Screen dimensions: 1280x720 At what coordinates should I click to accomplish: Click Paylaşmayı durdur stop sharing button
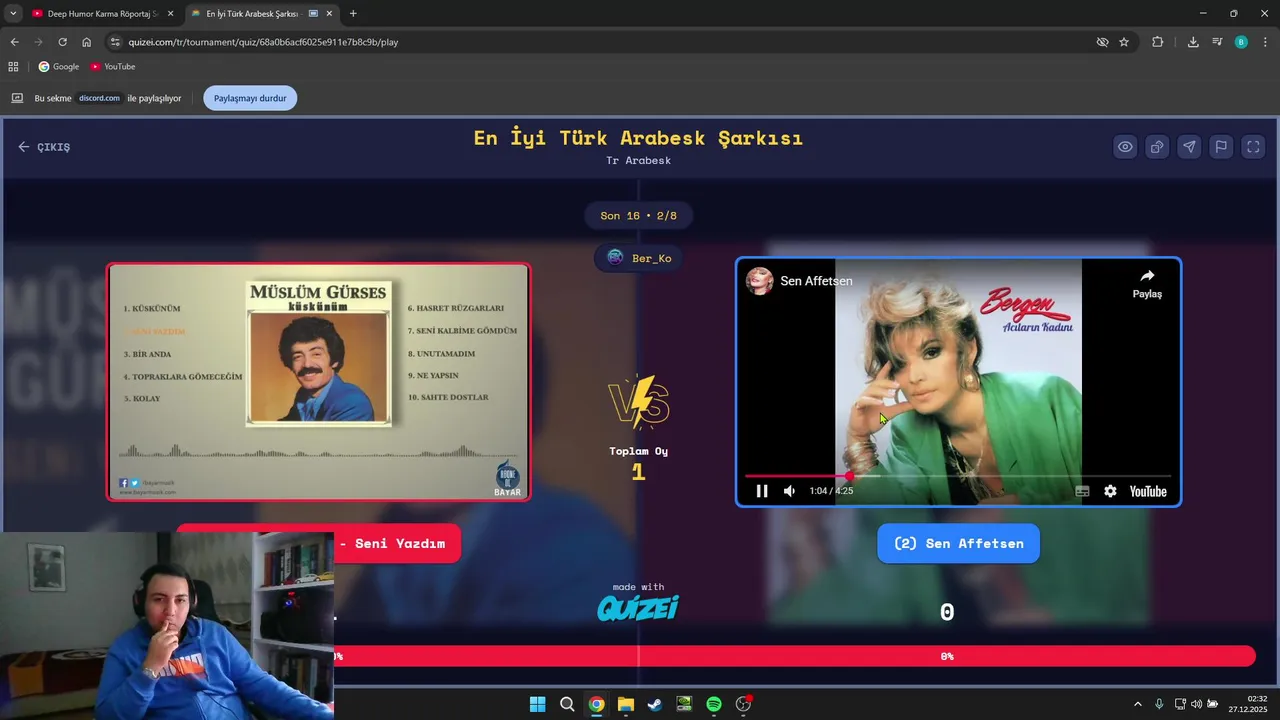(x=250, y=98)
